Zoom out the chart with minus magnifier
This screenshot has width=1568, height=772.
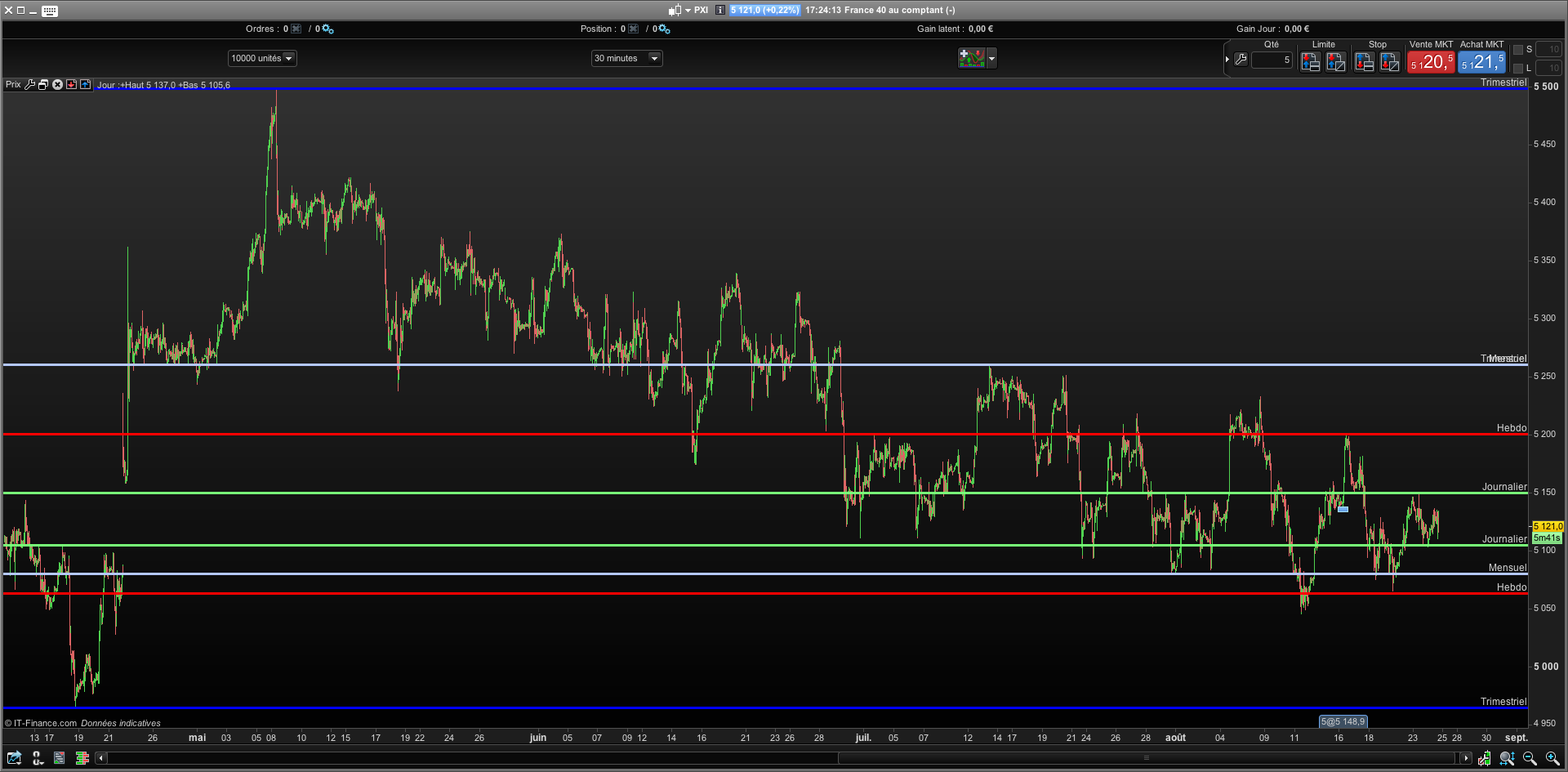pyautogui.click(x=1530, y=758)
